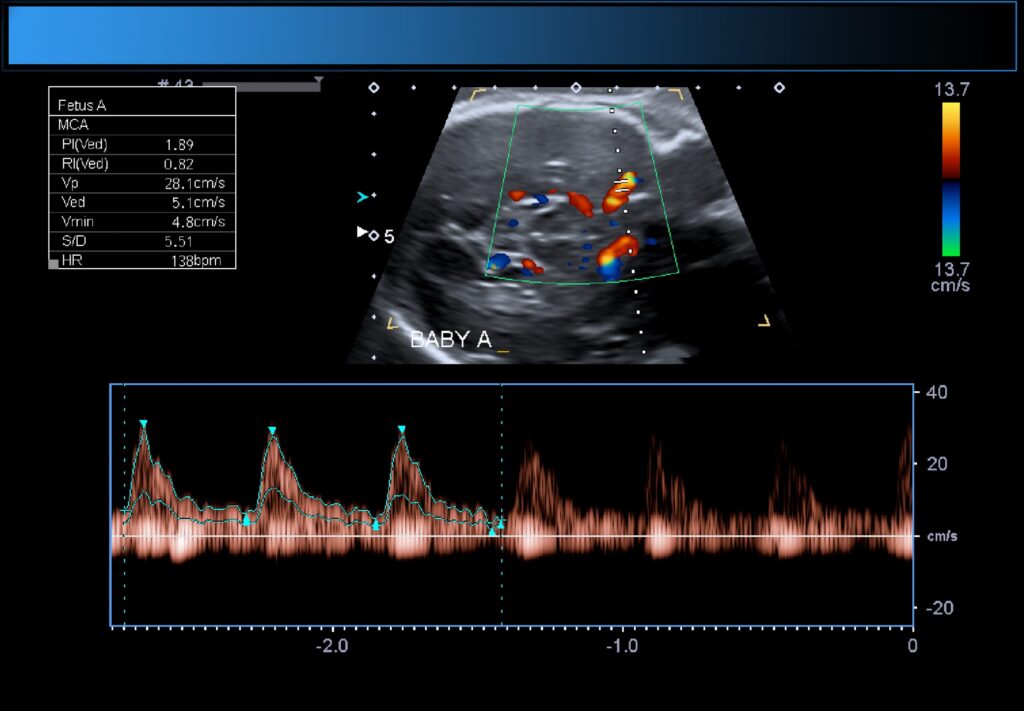Click the white depth arrow next to 5
Viewport: 1024px width, 711px height.
click(x=362, y=232)
